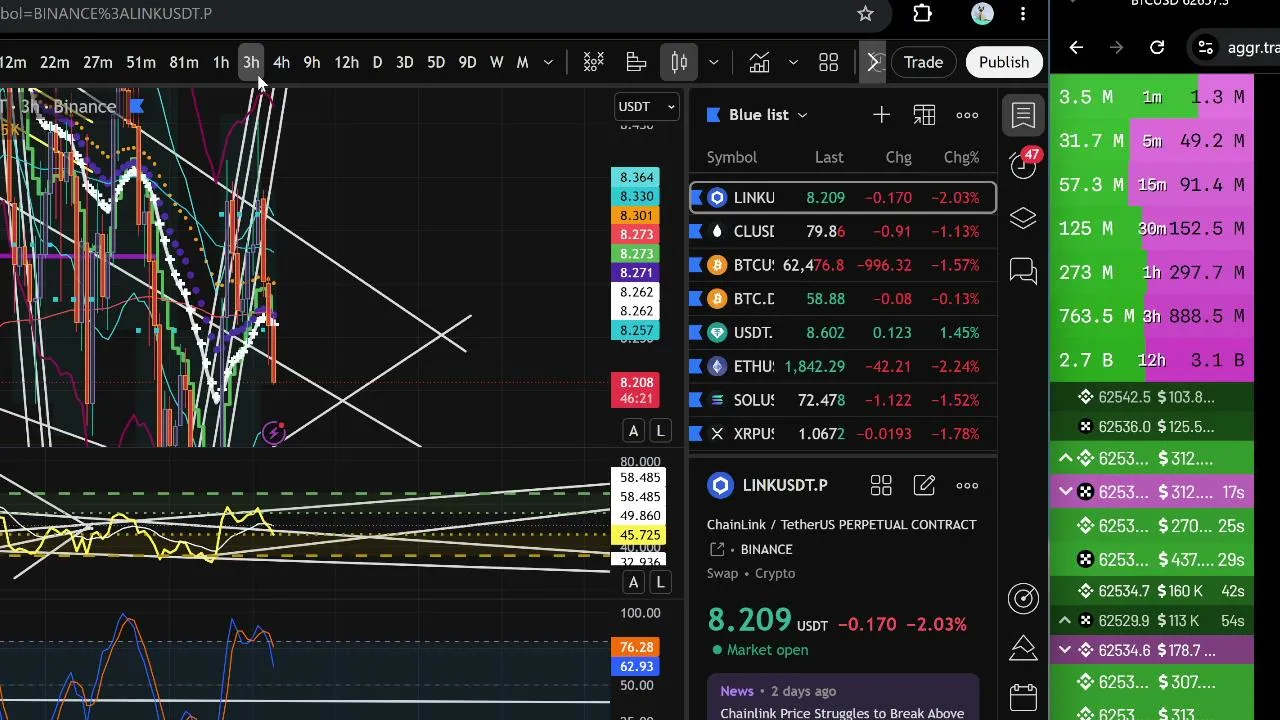
Task: Open the pyramid sidebar icon
Action: pos(1023,648)
